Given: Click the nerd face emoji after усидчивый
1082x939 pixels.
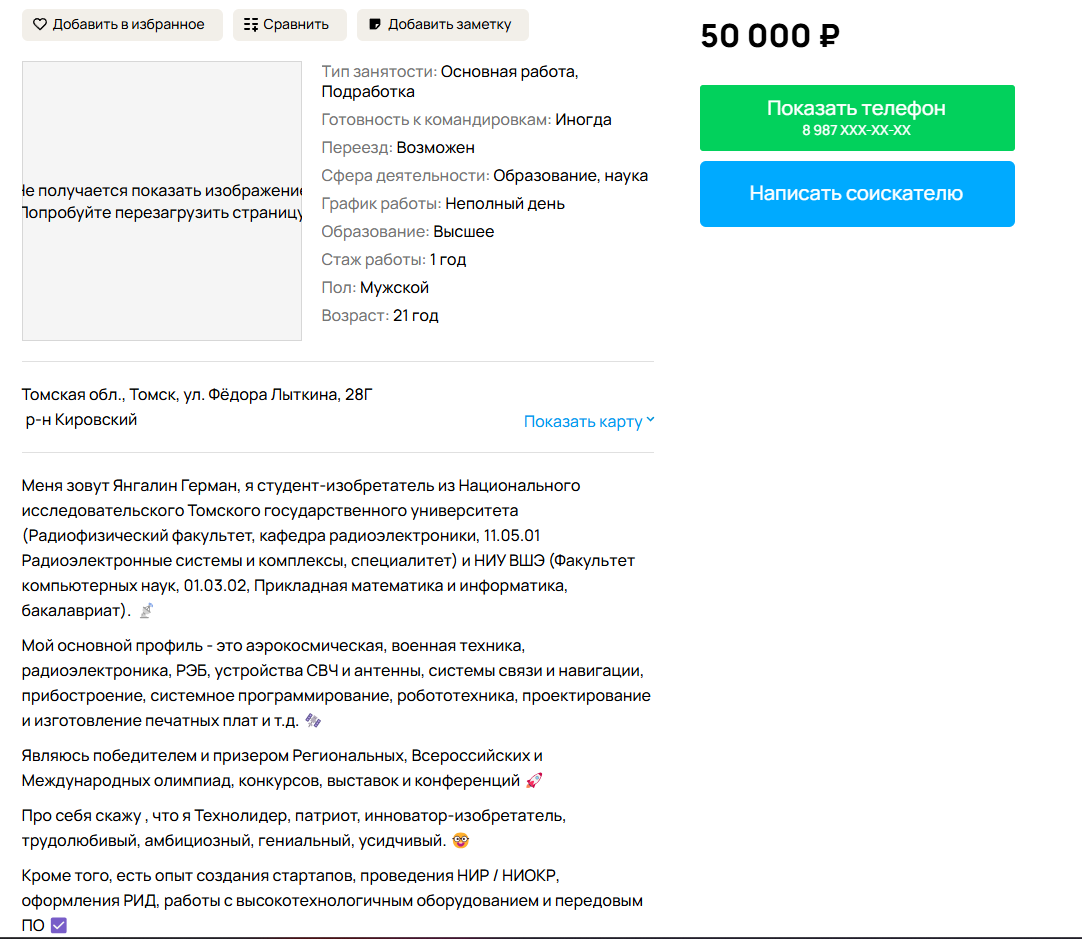Looking at the screenshot, I should pyautogui.click(x=461, y=841).
